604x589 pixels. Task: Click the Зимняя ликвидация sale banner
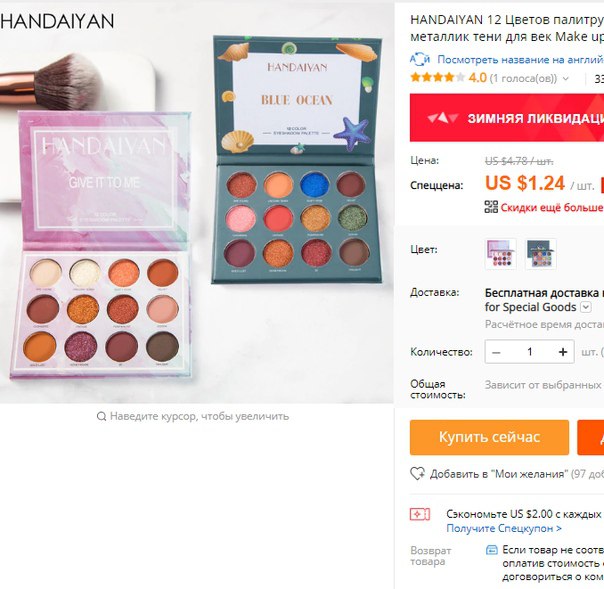click(x=507, y=117)
